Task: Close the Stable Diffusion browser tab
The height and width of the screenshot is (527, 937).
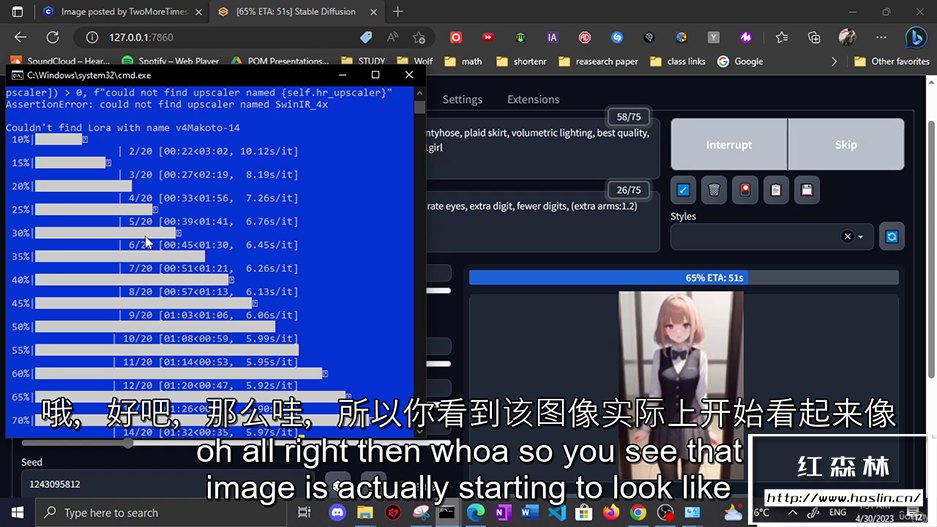Action: click(x=373, y=11)
